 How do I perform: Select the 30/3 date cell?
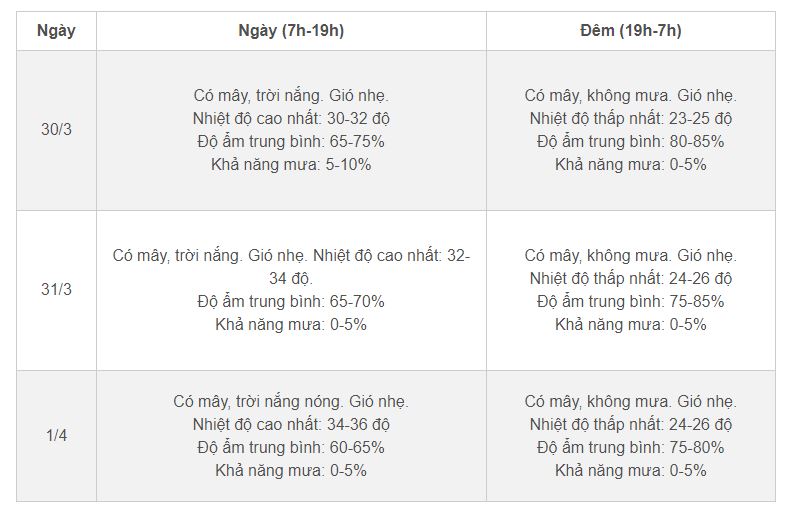[x=56, y=130]
